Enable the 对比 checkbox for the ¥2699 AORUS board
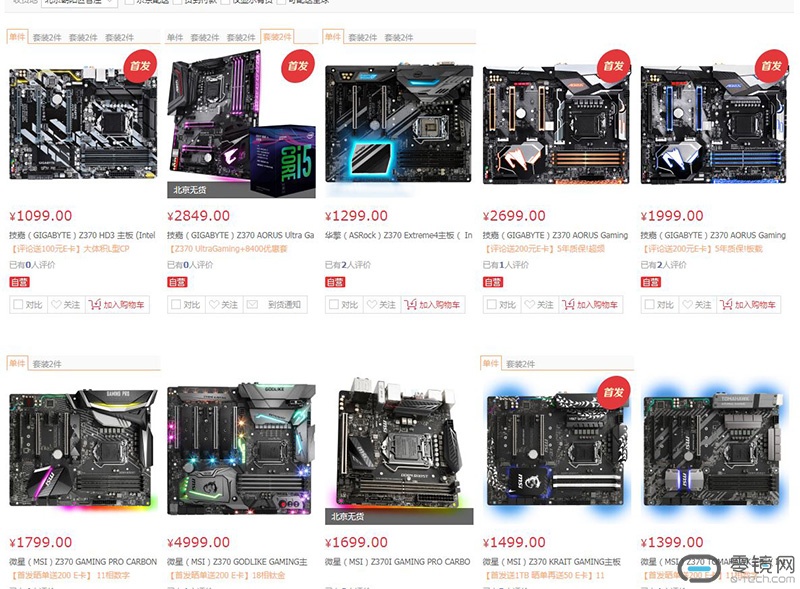 (x=492, y=305)
